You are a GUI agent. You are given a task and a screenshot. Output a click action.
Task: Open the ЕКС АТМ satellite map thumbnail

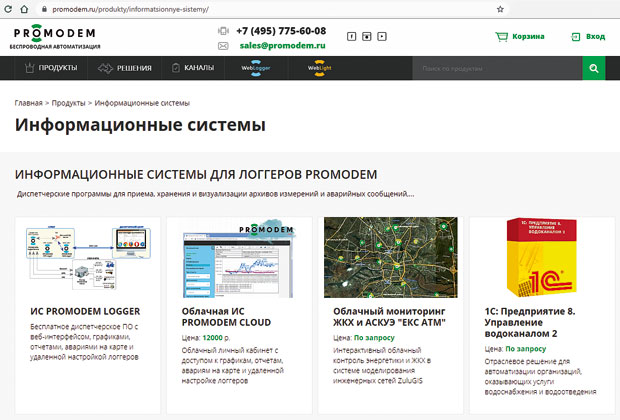coord(391,257)
